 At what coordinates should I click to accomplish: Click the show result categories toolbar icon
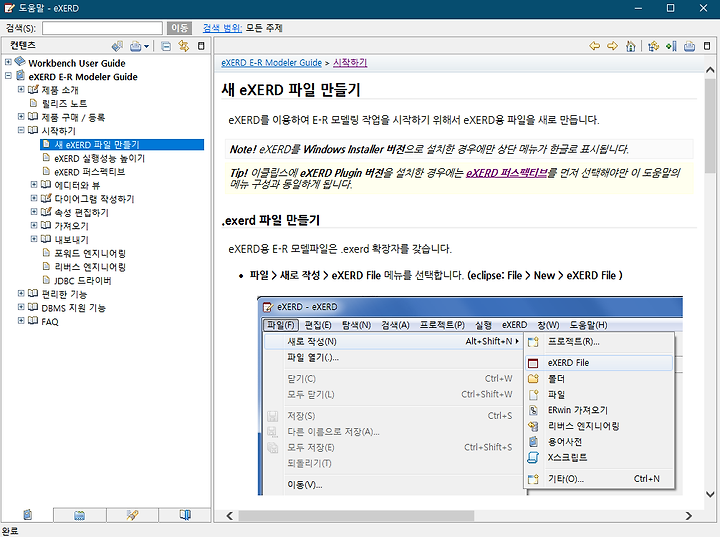click(118, 46)
